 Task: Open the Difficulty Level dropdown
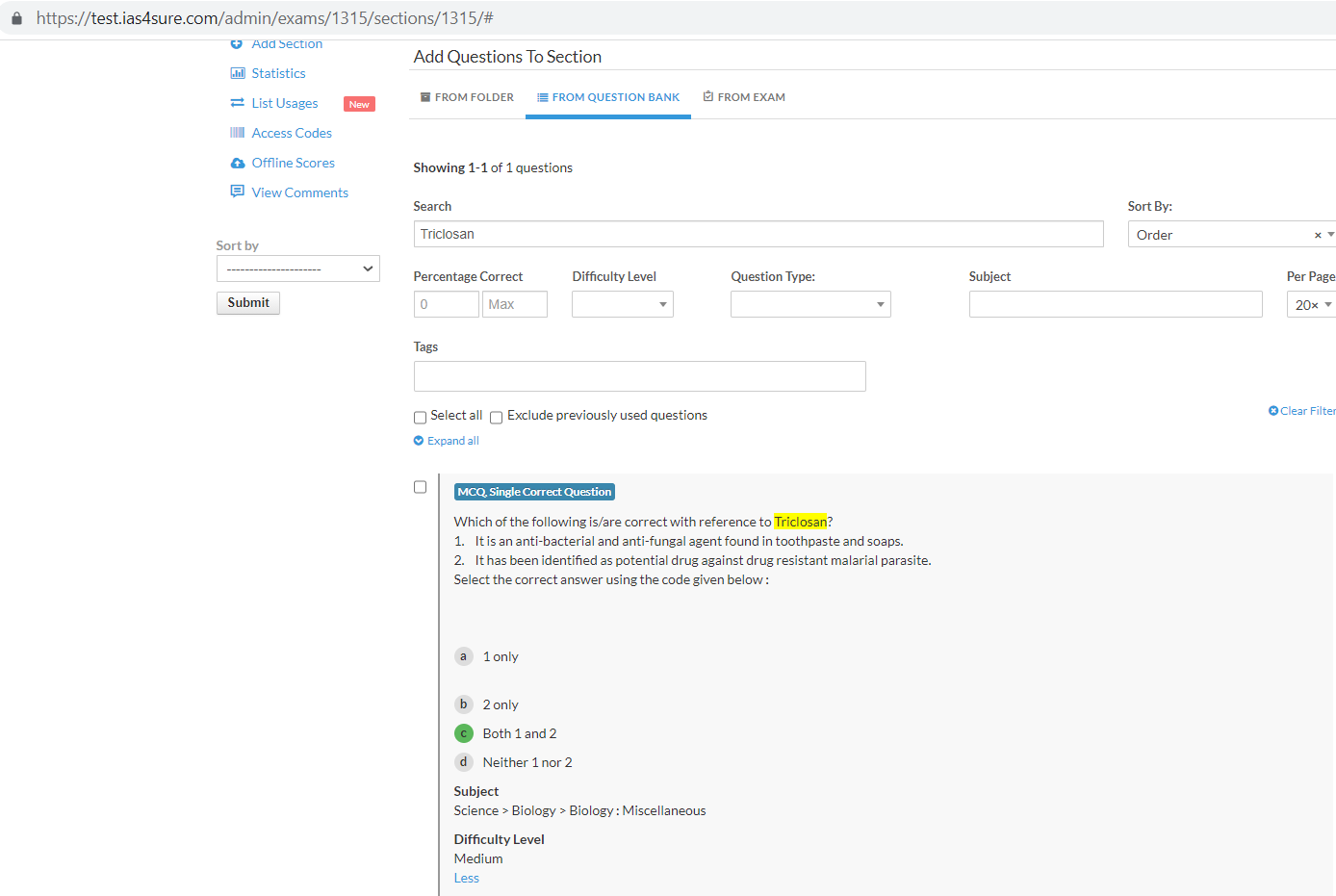622,304
